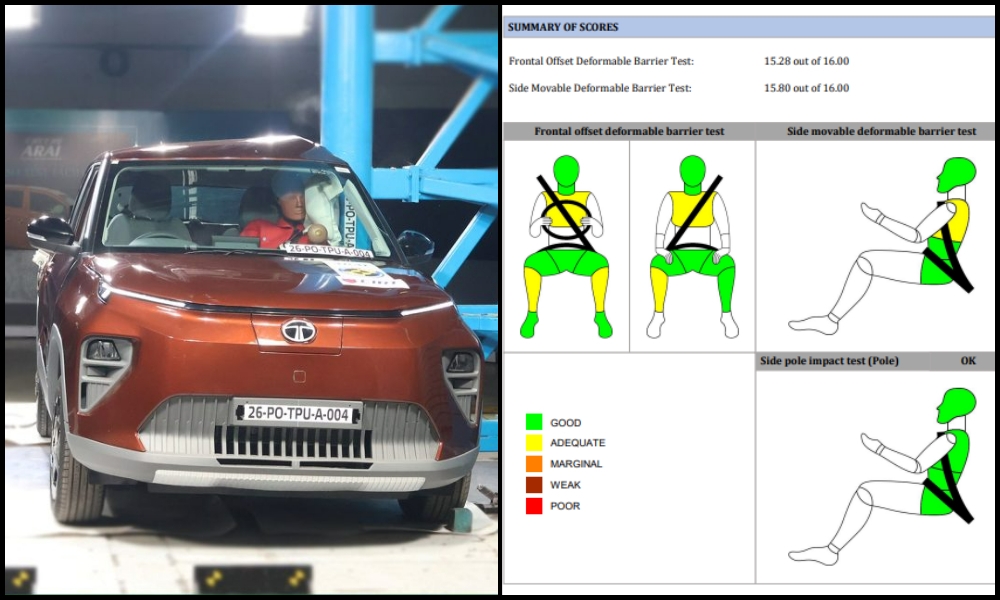The width and height of the screenshot is (1000, 600).
Task: Click the MARGINAL legend label
Action: 576,464
